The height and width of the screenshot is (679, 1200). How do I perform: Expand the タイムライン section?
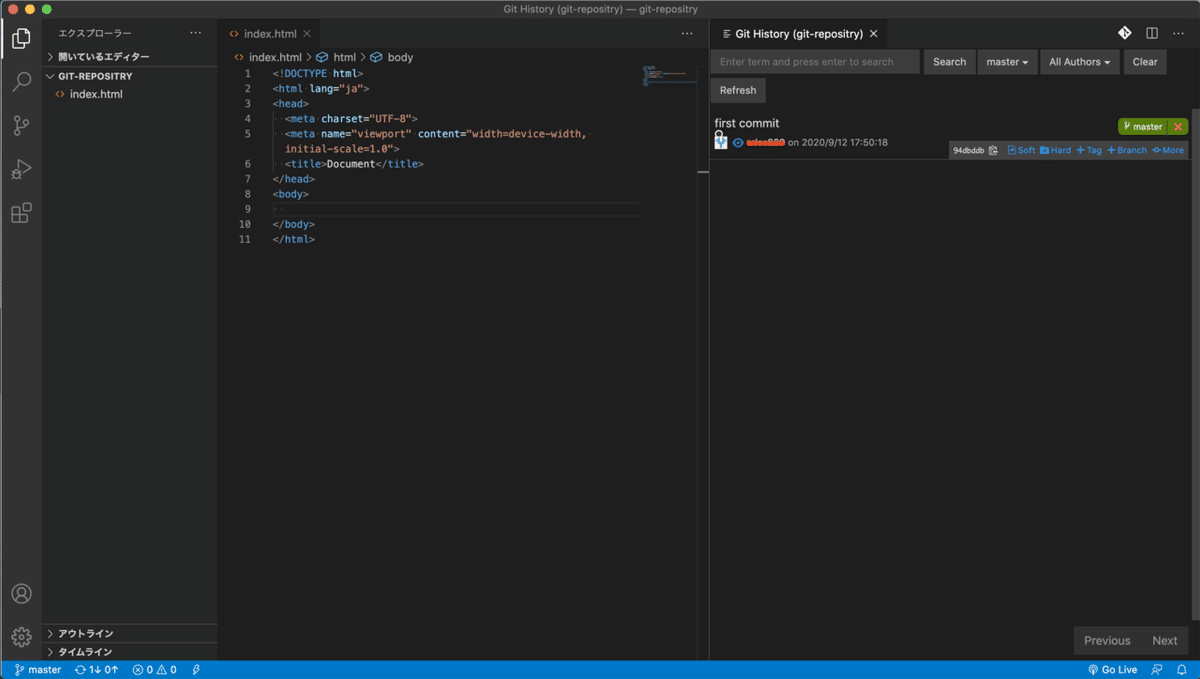85,652
